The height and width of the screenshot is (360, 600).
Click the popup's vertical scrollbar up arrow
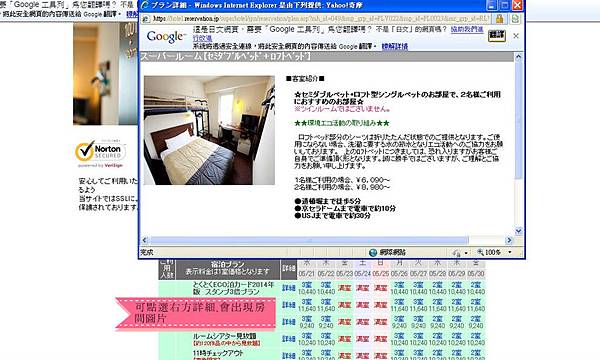coord(518,58)
